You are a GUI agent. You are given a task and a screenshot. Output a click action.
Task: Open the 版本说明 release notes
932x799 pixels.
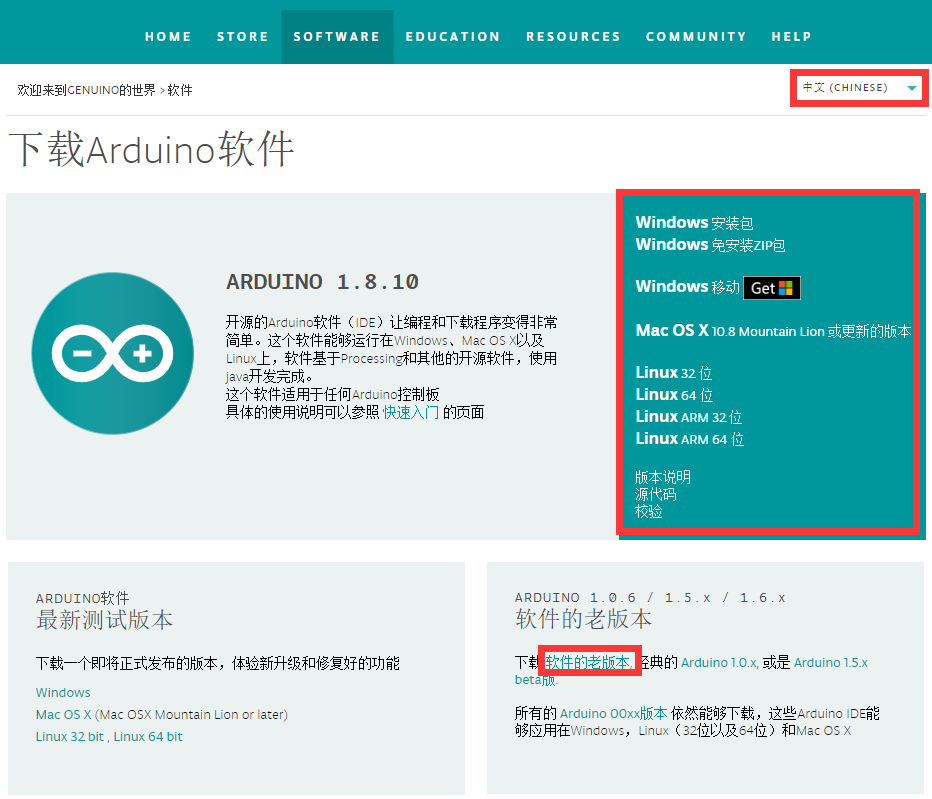[663, 477]
